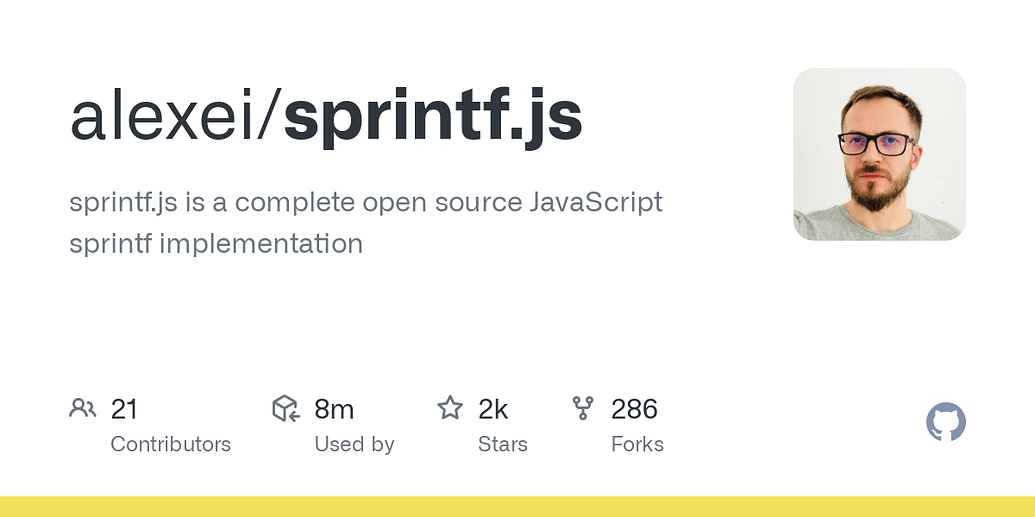Click the fork icon
The width and height of the screenshot is (1035, 517).
click(583, 408)
